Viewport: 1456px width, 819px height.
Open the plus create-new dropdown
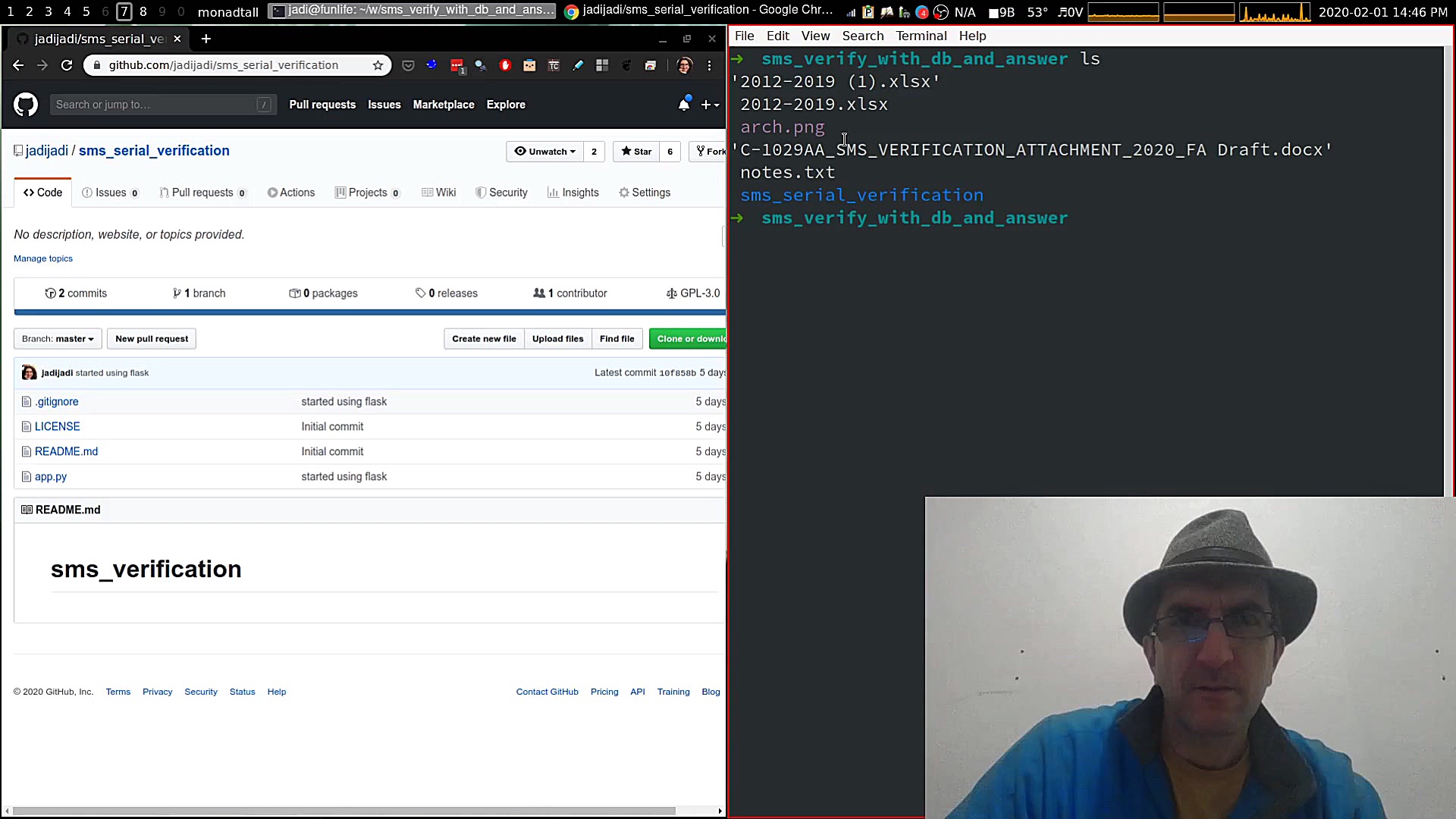710,105
